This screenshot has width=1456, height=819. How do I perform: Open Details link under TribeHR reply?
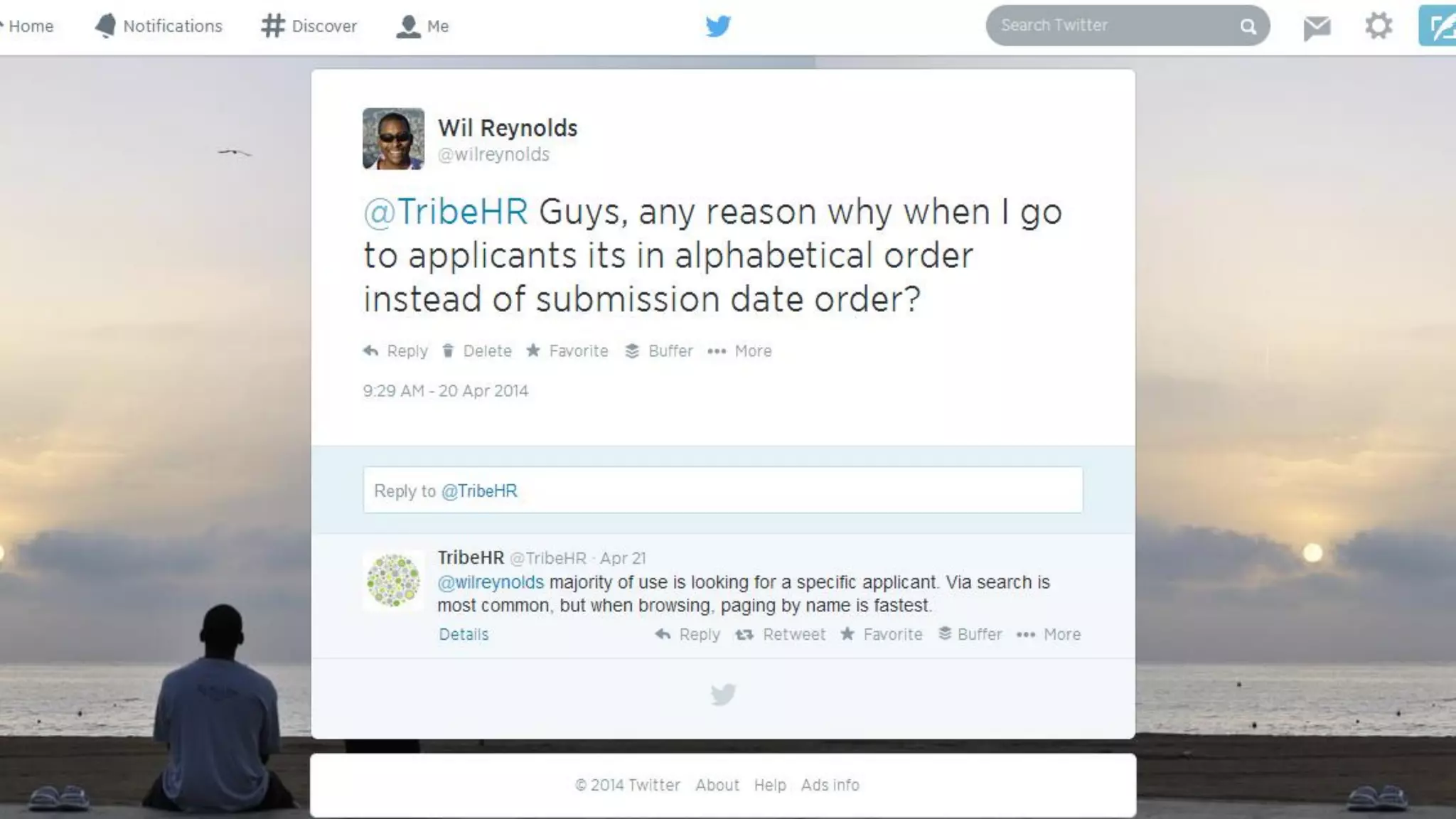[x=464, y=634]
